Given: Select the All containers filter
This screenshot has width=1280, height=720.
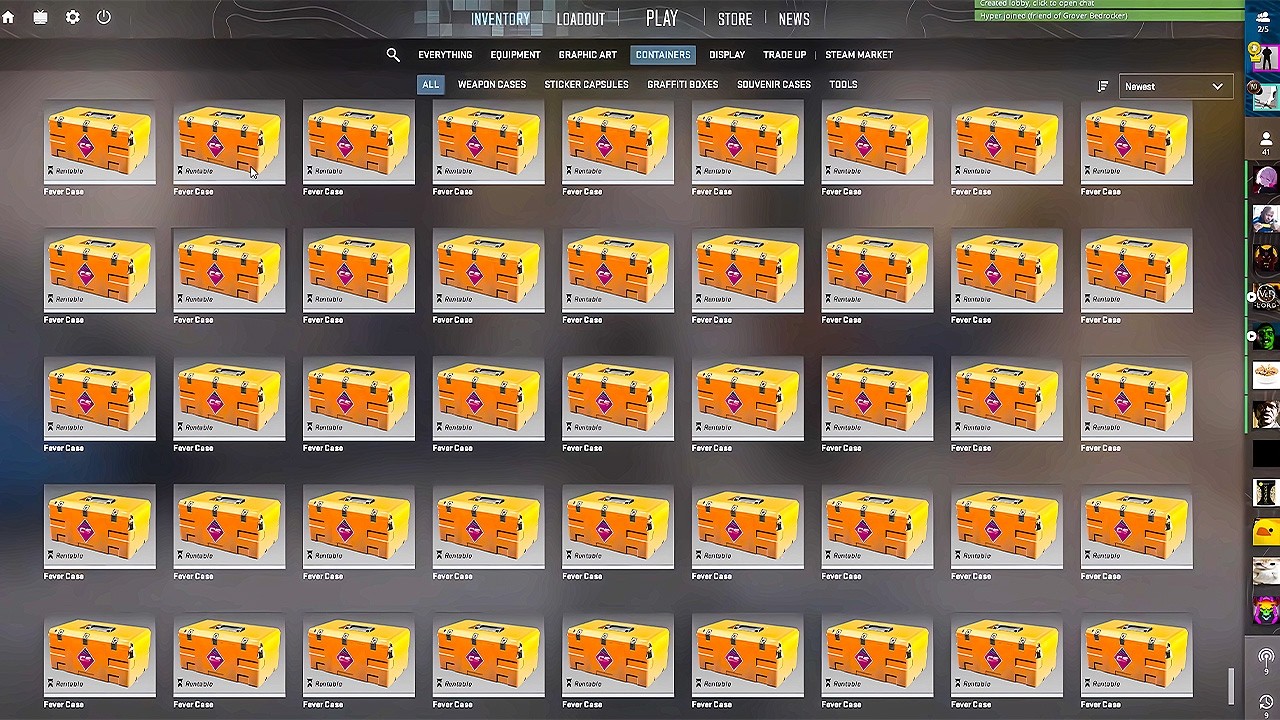Looking at the screenshot, I should [x=430, y=85].
